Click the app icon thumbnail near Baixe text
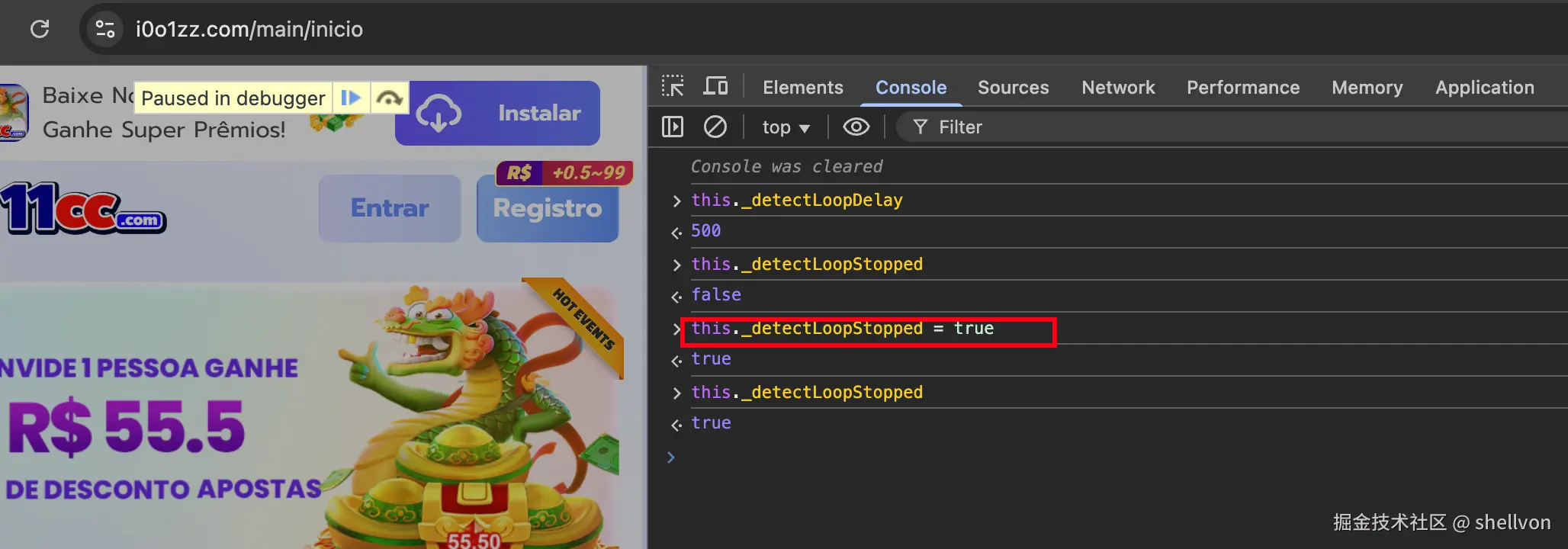The image size is (1568, 549). pos(14,113)
